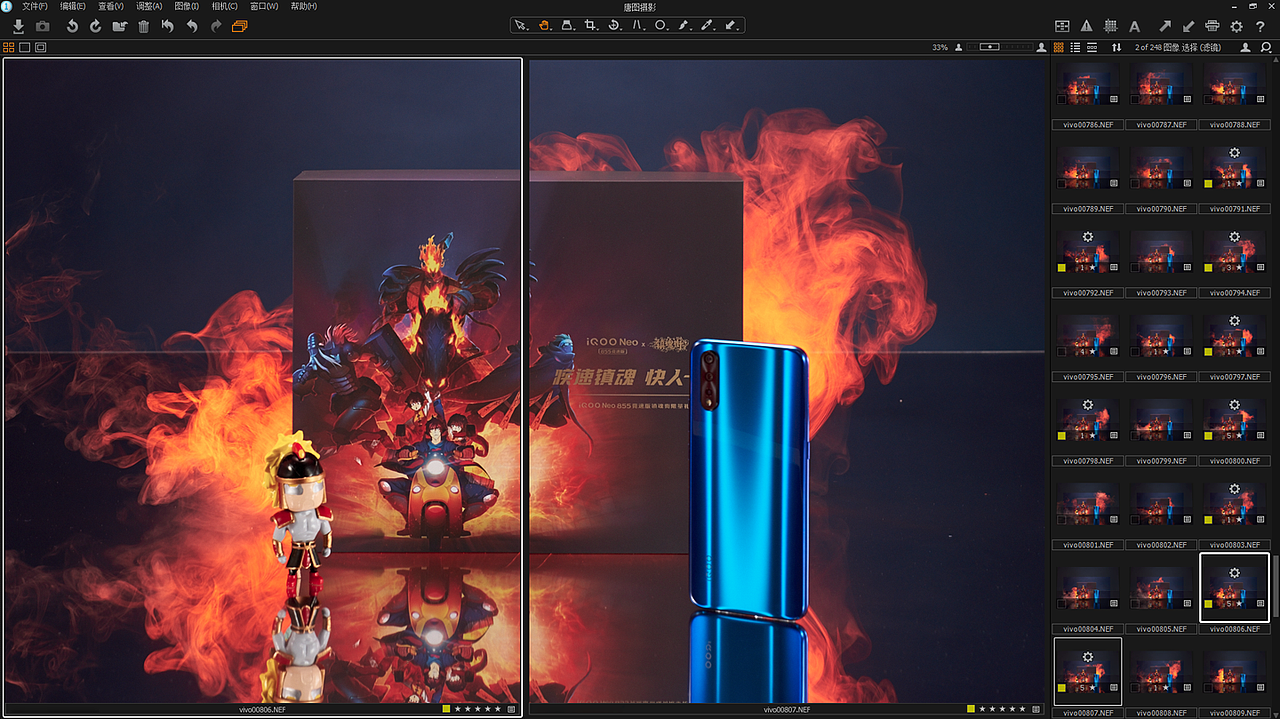1280x719 pixels.
Task: Click the Reset adjustments double-arrow icon
Action: (x=168, y=26)
